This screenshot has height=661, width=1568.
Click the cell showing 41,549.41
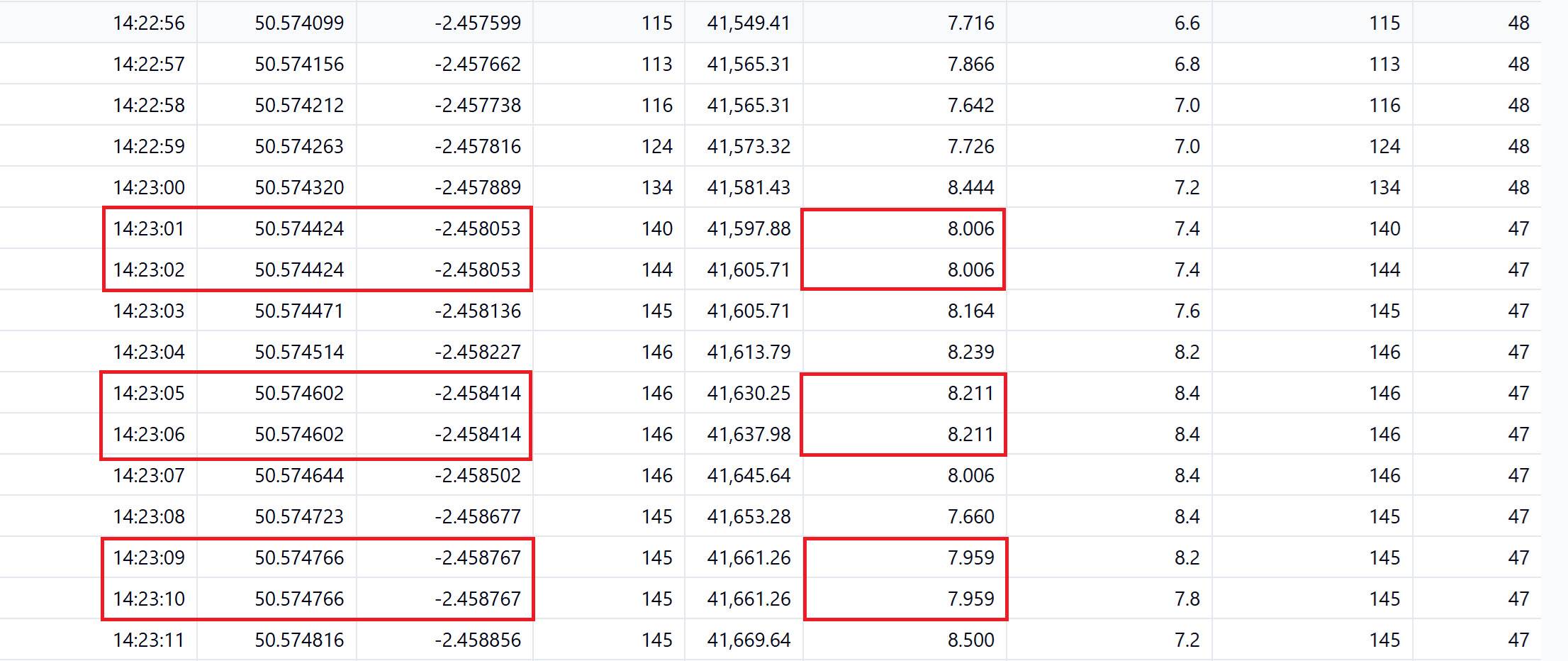click(x=748, y=23)
